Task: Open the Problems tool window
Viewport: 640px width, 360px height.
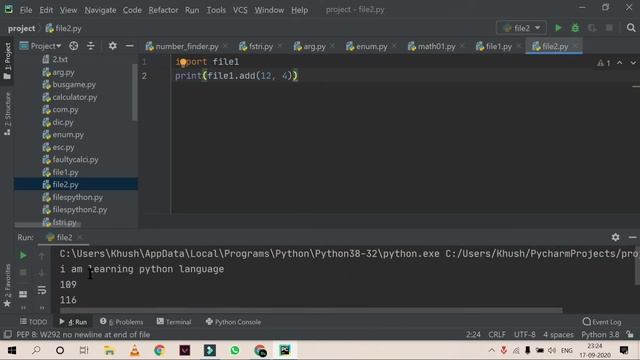Action: tap(122, 322)
